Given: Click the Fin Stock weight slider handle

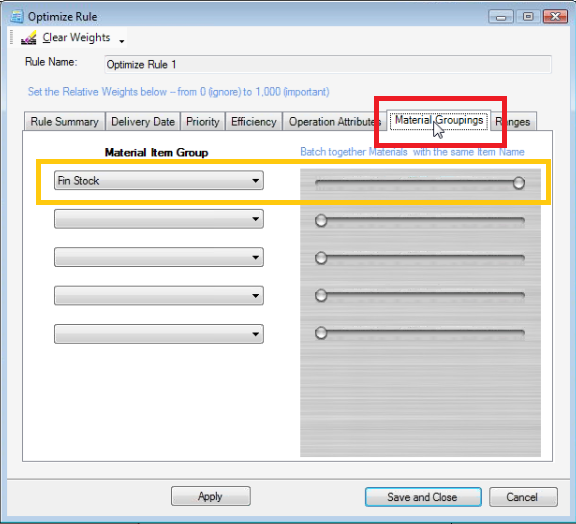Looking at the screenshot, I should coord(519,183).
